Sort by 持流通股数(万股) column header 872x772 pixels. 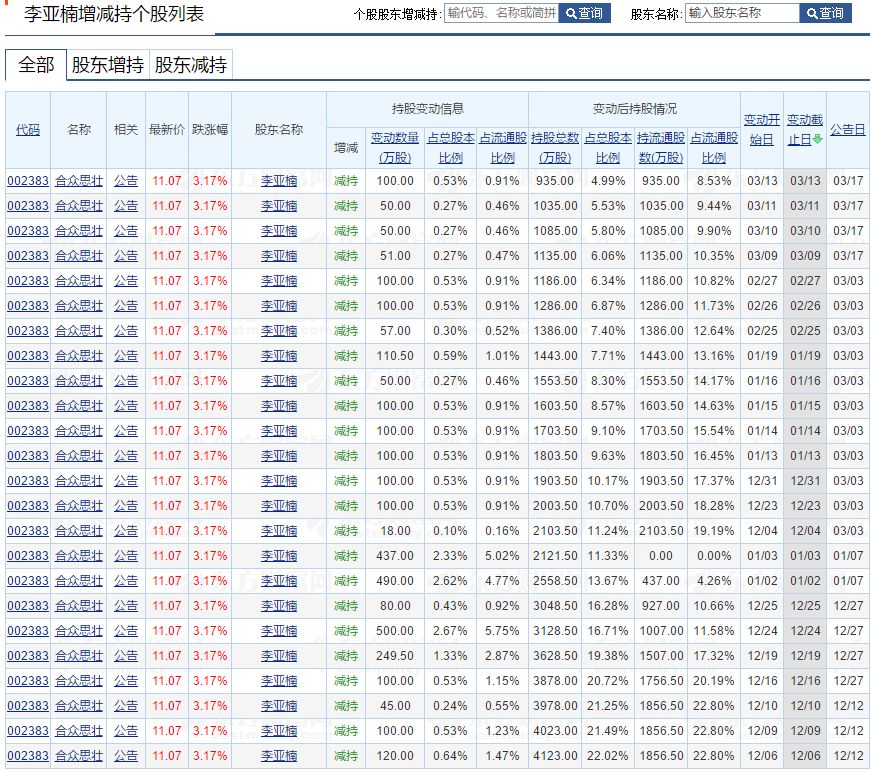tap(661, 147)
